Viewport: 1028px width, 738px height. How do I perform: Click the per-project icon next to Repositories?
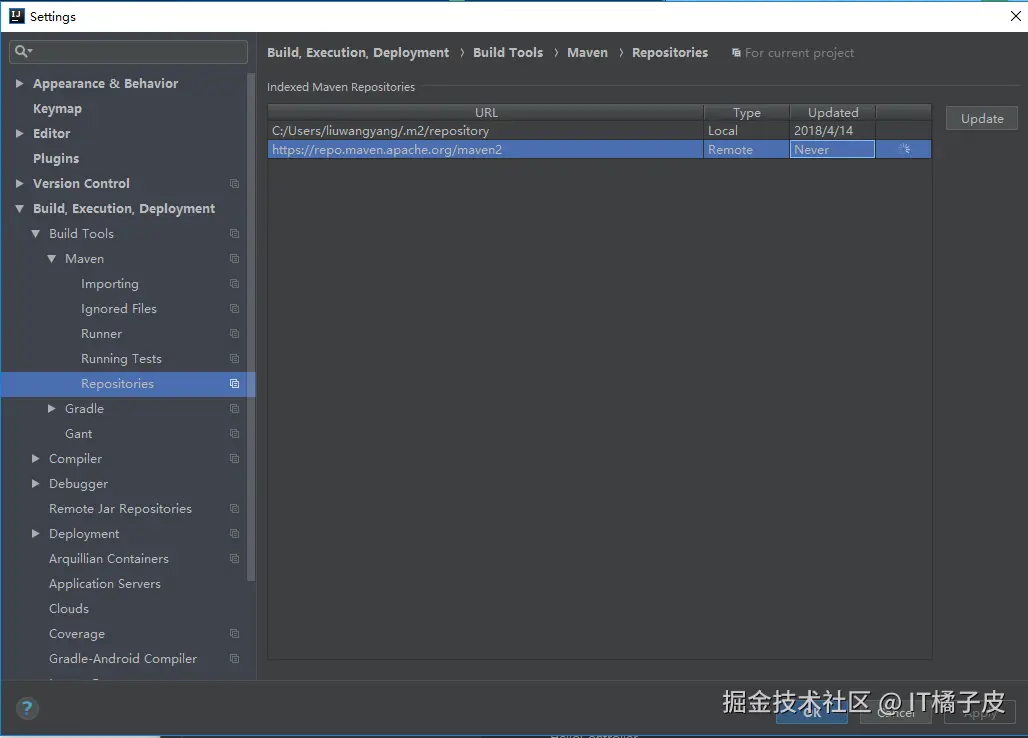[235, 383]
